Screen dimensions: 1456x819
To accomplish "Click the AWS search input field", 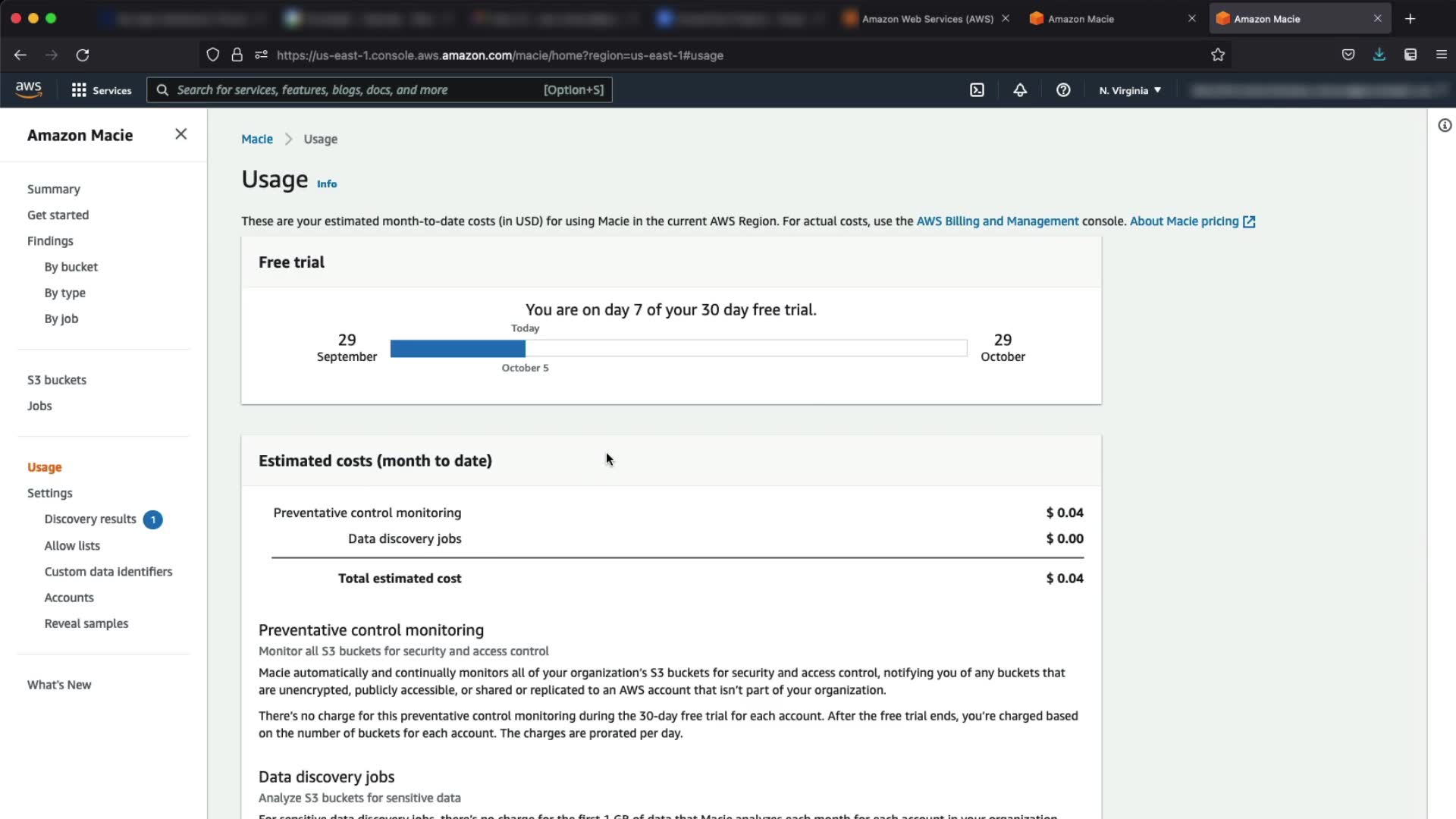I will tap(356, 90).
